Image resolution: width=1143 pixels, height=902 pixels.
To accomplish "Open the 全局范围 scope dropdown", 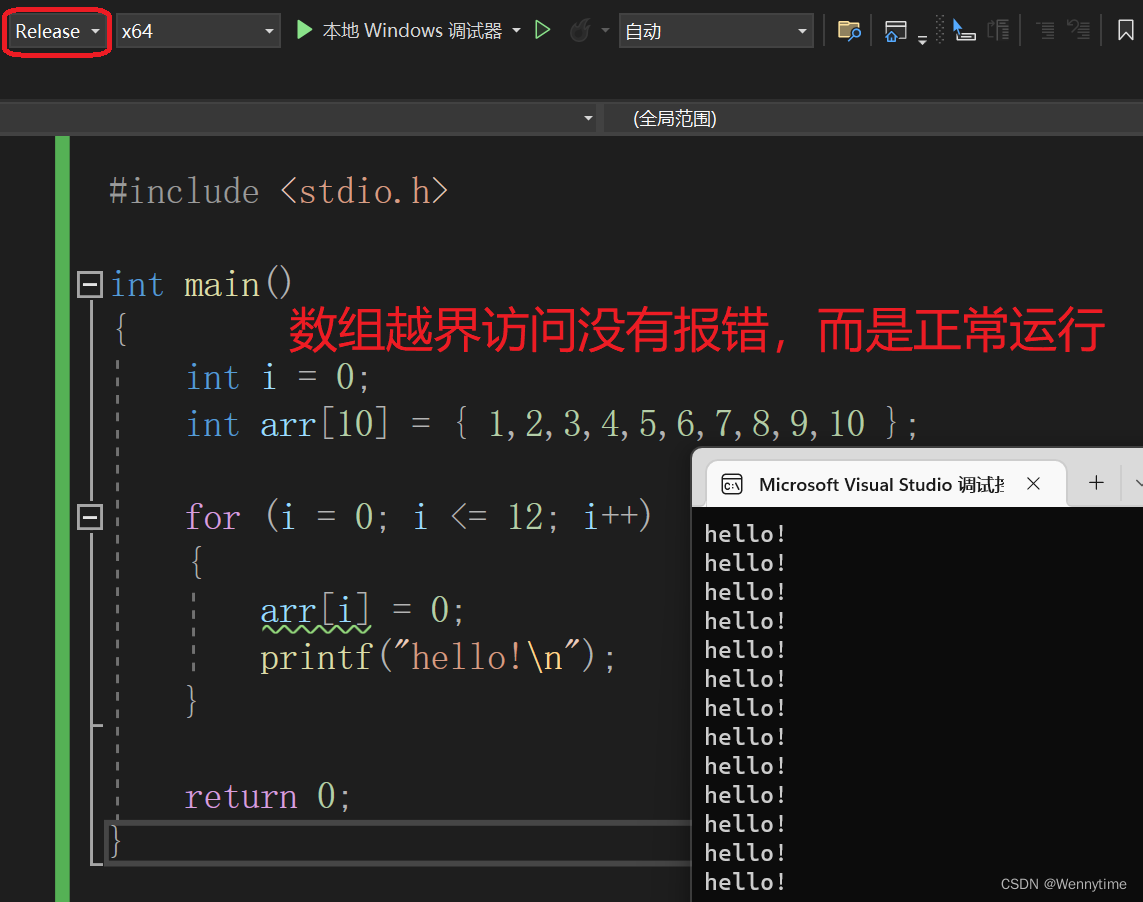I will click(x=873, y=118).
